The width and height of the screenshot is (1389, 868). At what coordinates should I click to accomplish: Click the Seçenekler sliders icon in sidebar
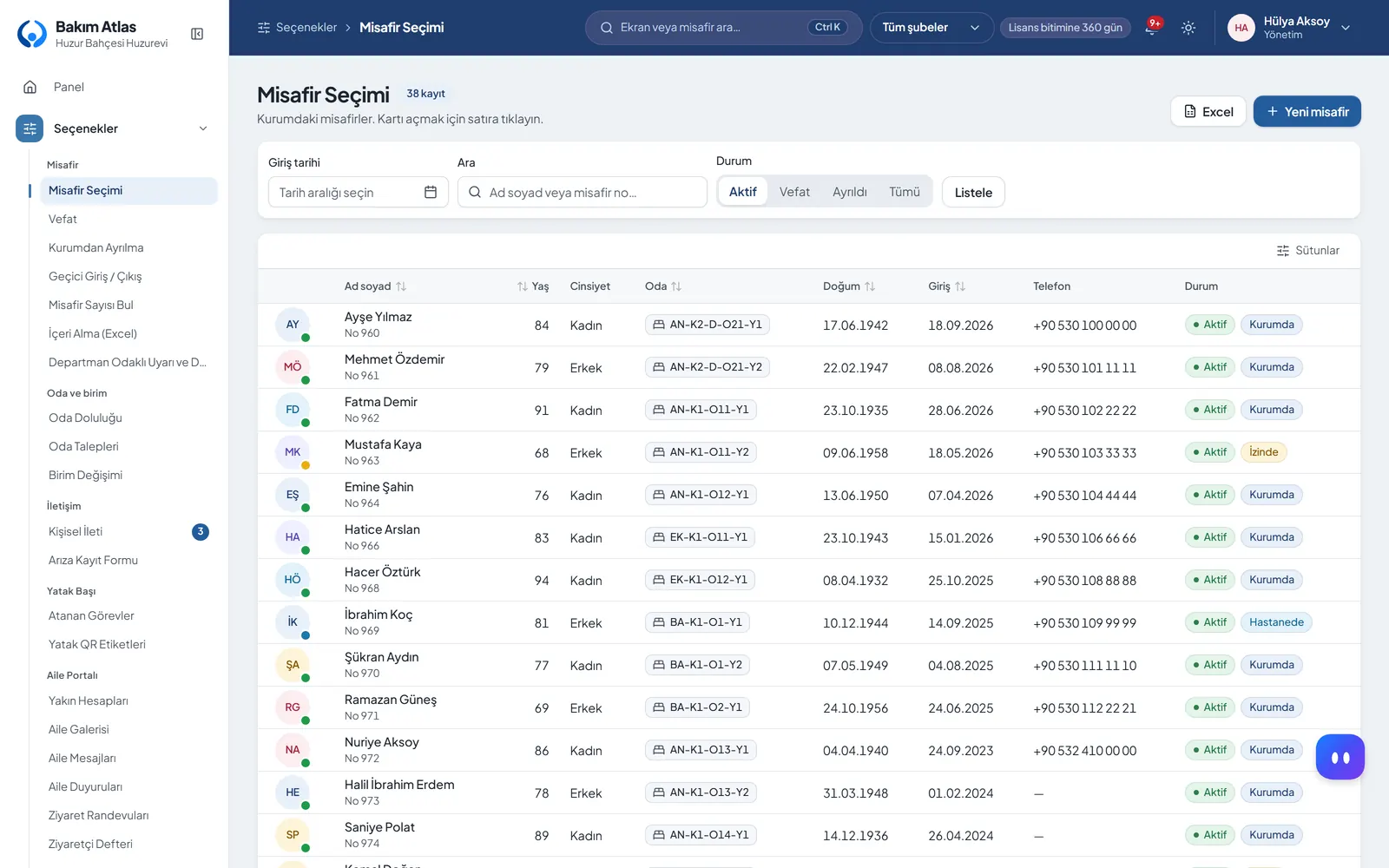point(30,128)
